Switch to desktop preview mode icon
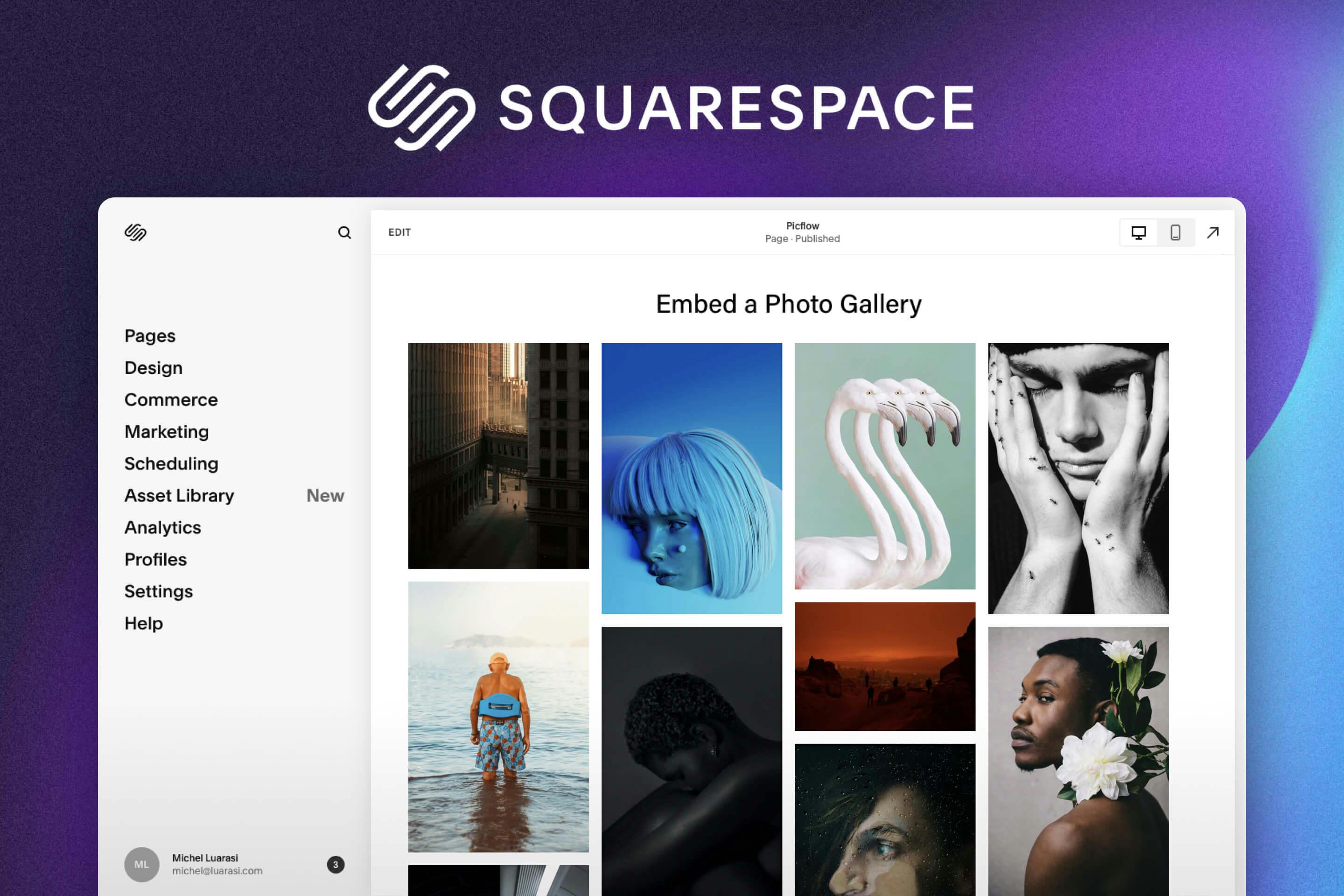Screen dimensions: 1344x896 pyautogui.click(x=1138, y=232)
